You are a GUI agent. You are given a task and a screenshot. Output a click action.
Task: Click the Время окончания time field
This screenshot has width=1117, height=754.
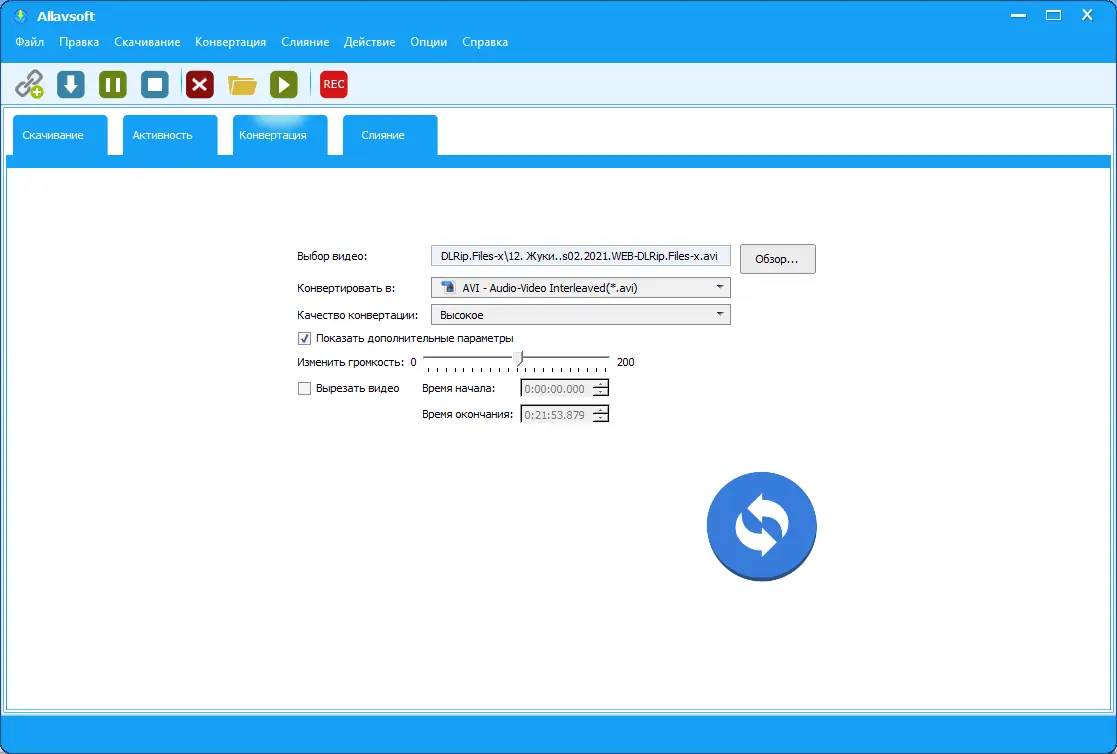click(556, 415)
